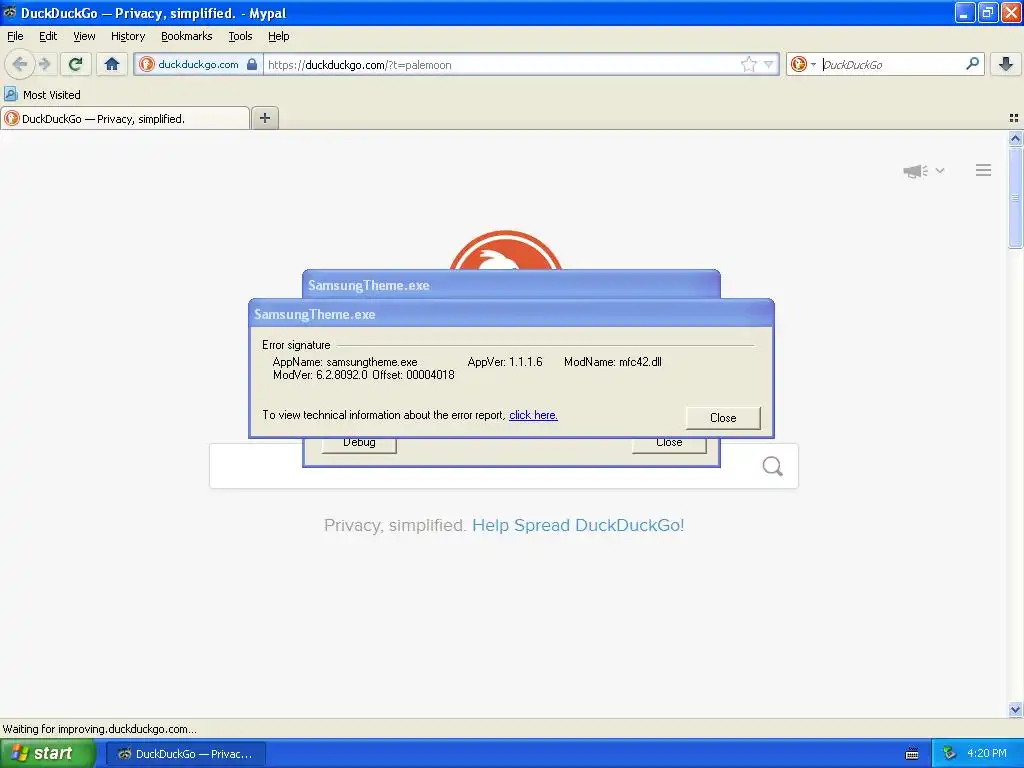
Task: Click Debug in the rear SamsungTheme.exe dialog
Action: (359, 444)
